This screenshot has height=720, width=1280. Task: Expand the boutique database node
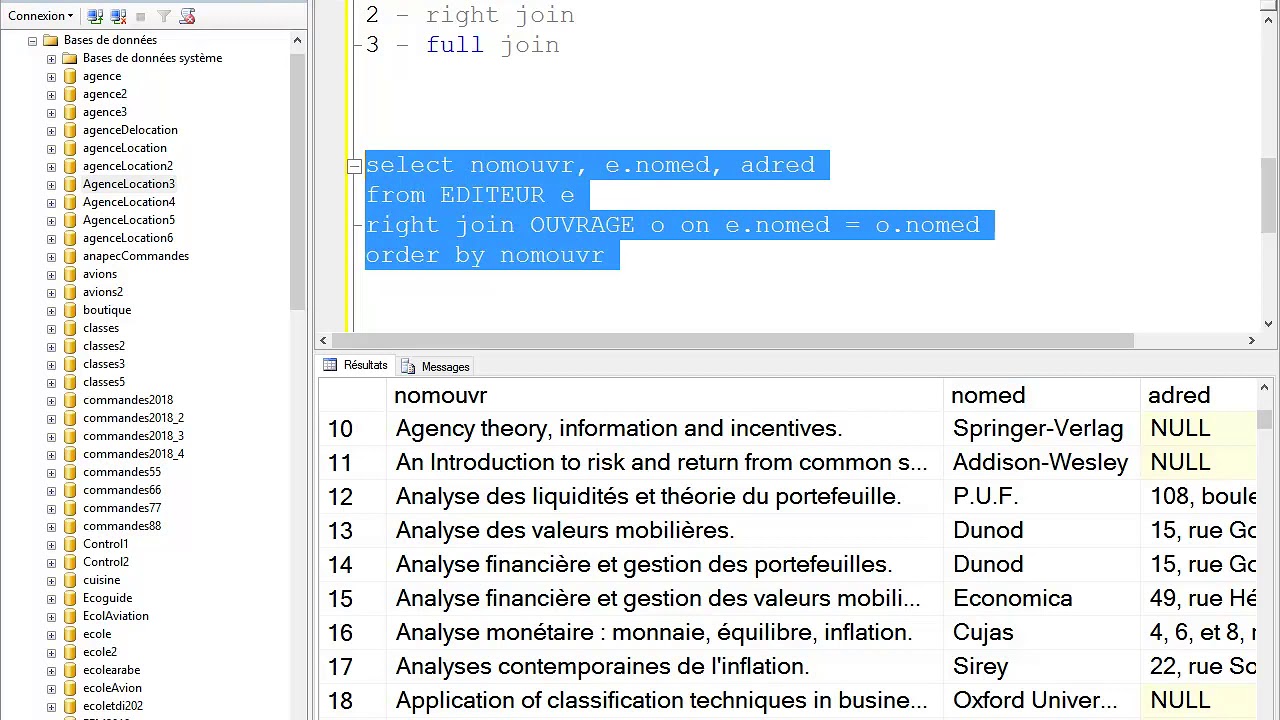(x=51, y=310)
